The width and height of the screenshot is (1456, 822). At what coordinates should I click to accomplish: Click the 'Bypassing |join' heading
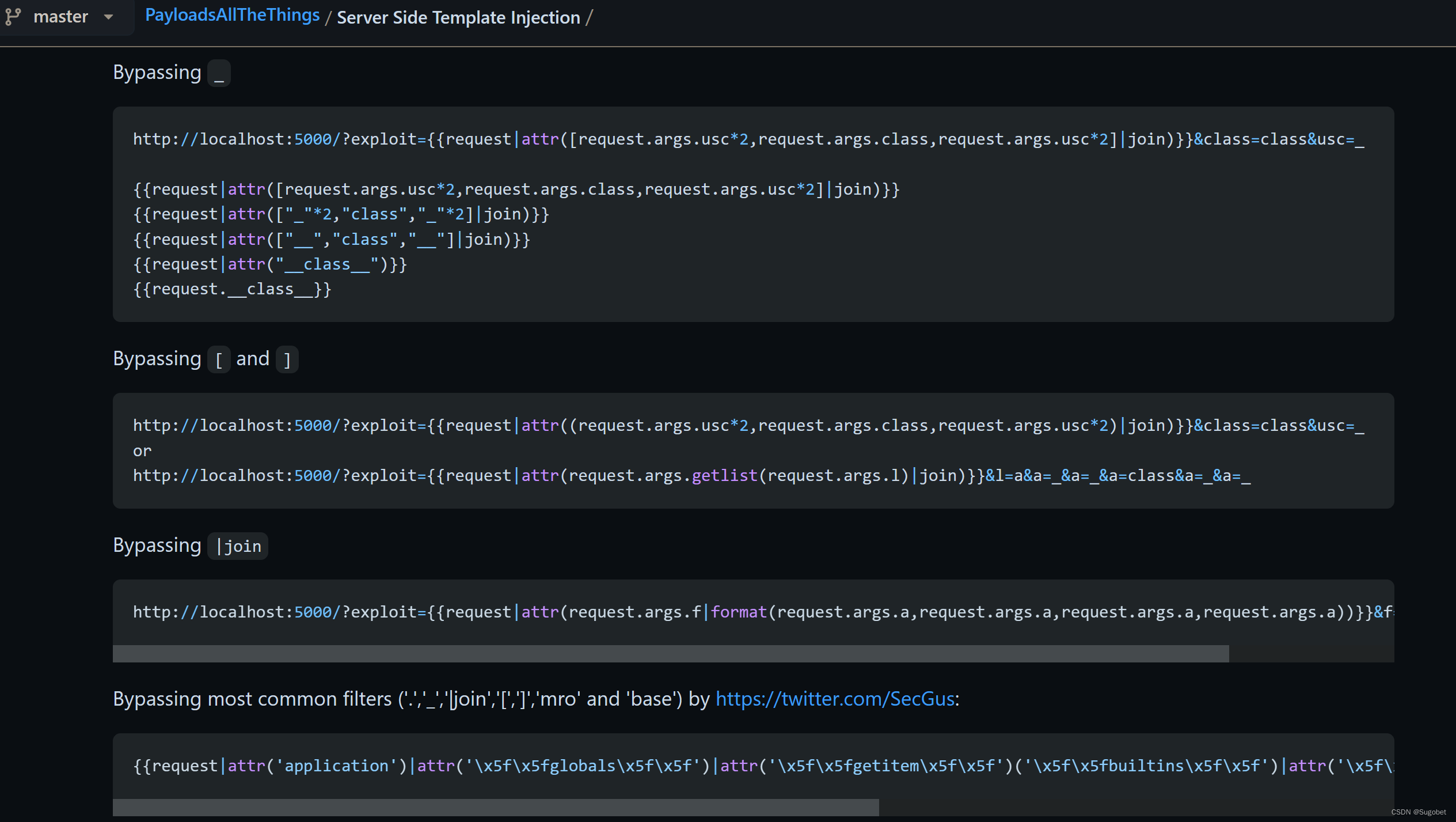190,546
